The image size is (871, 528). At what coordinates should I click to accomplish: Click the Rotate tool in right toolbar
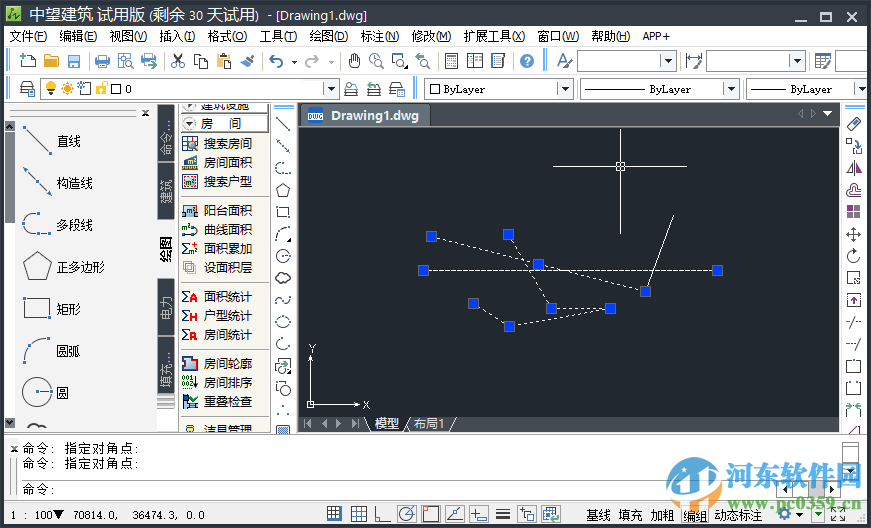[x=854, y=256]
